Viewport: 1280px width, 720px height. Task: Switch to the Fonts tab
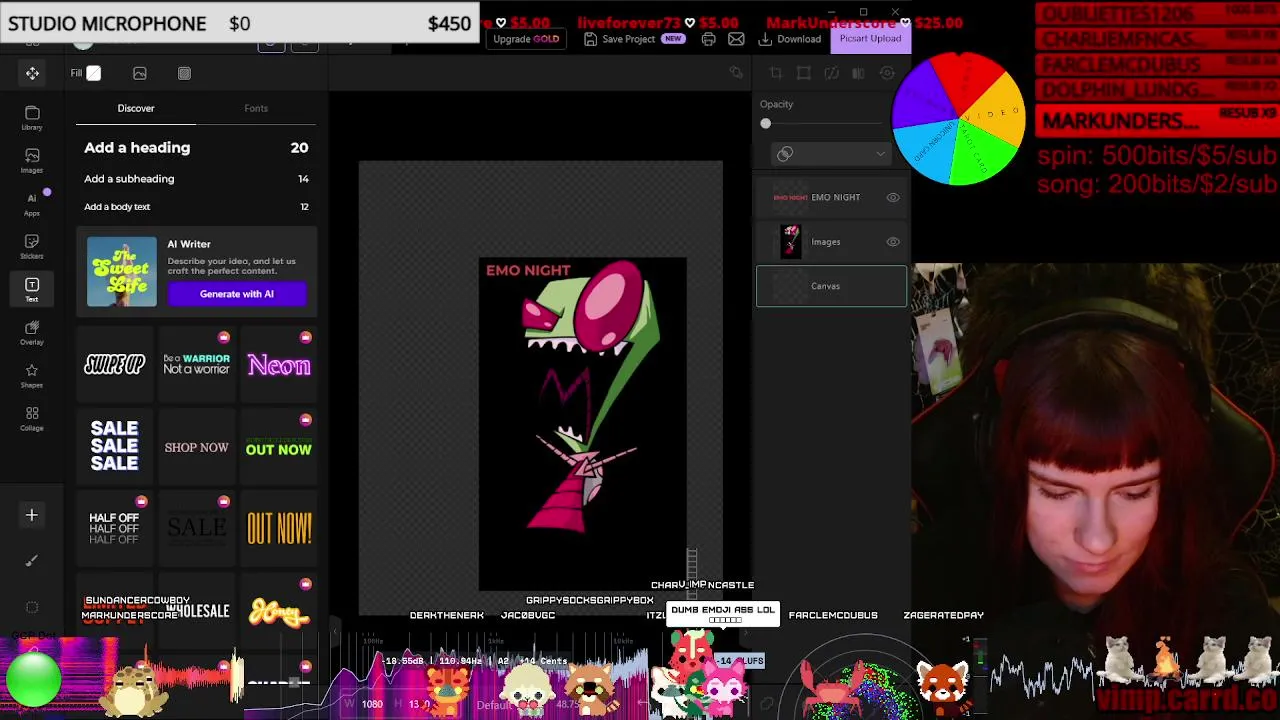click(256, 108)
